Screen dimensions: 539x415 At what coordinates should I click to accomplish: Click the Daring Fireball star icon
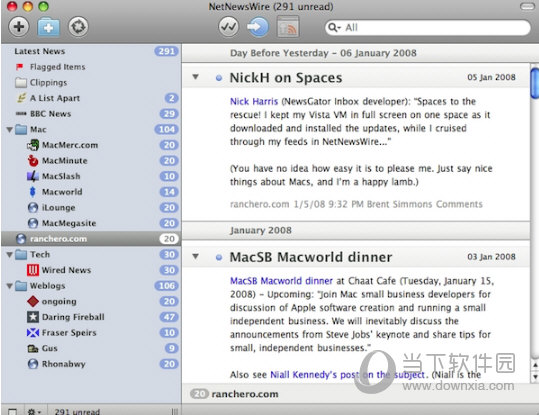tap(33, 317)
